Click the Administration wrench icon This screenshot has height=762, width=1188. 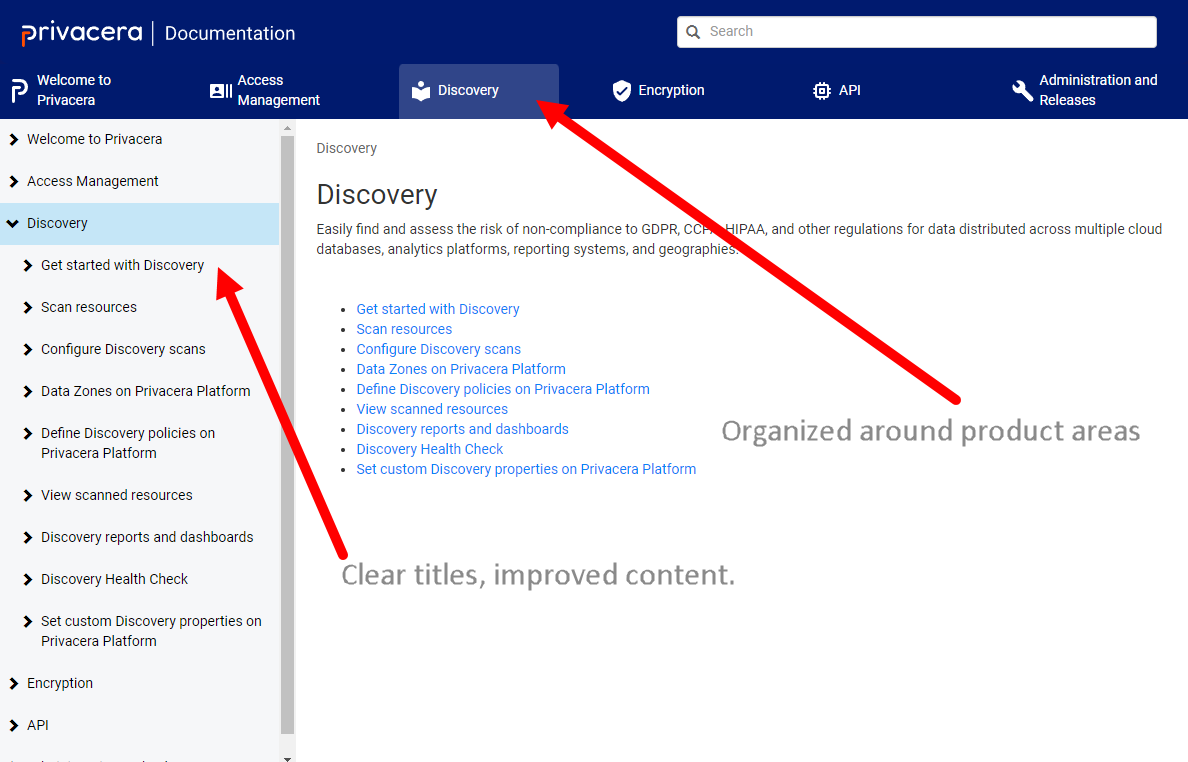pos(1022,91)
